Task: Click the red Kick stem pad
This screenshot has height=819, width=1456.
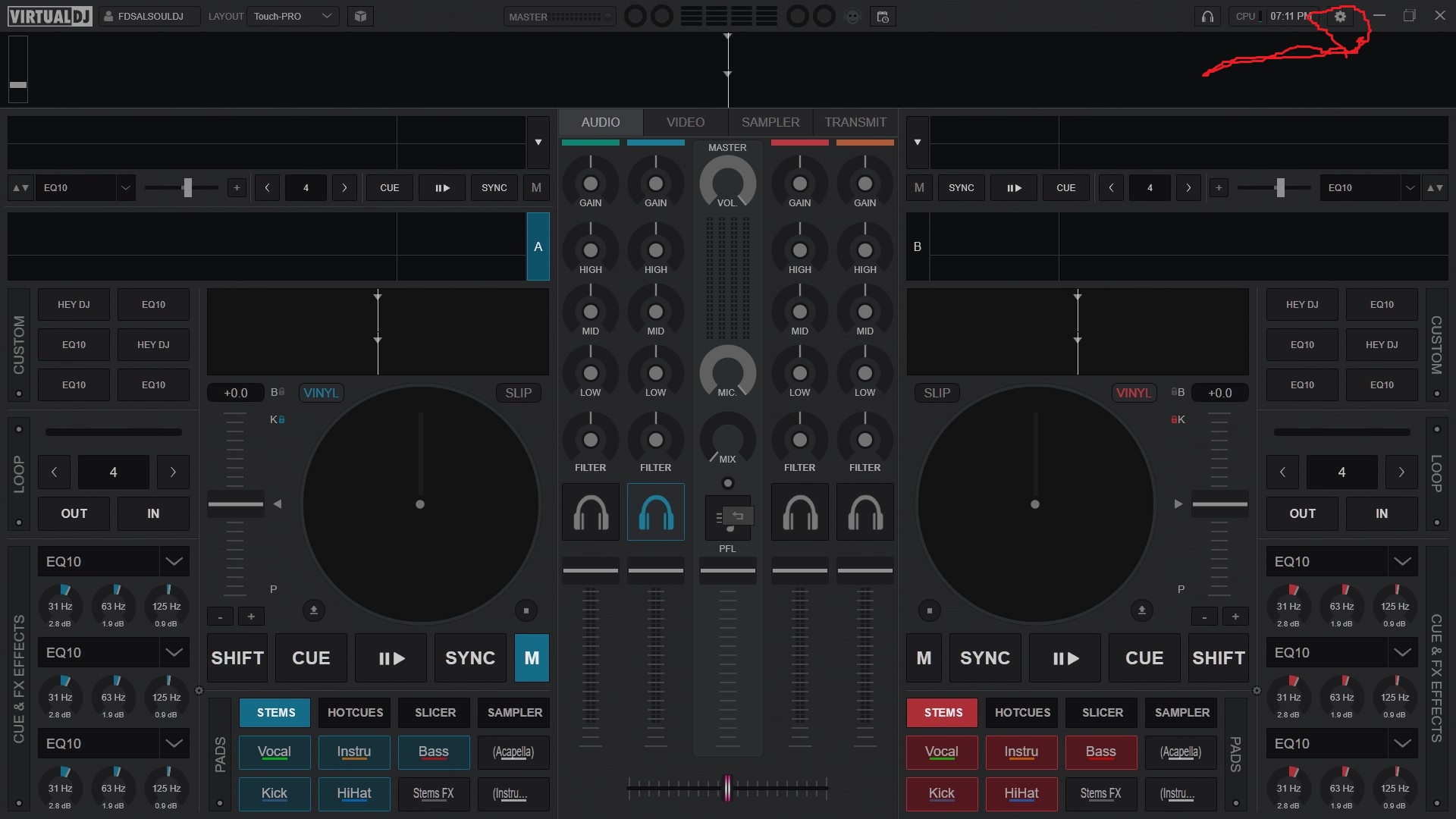Action: pos(942,793)
